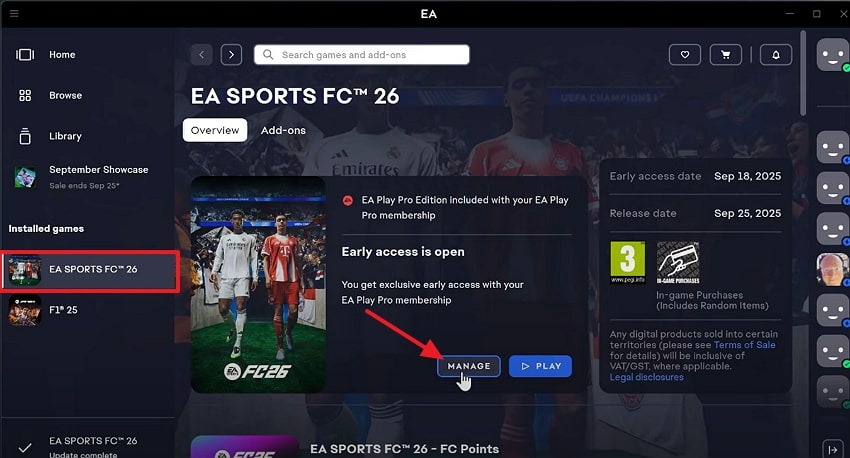This screenshot has width=850, height=458.
Task: Open the shopping cart
Action: click(725, 55)
